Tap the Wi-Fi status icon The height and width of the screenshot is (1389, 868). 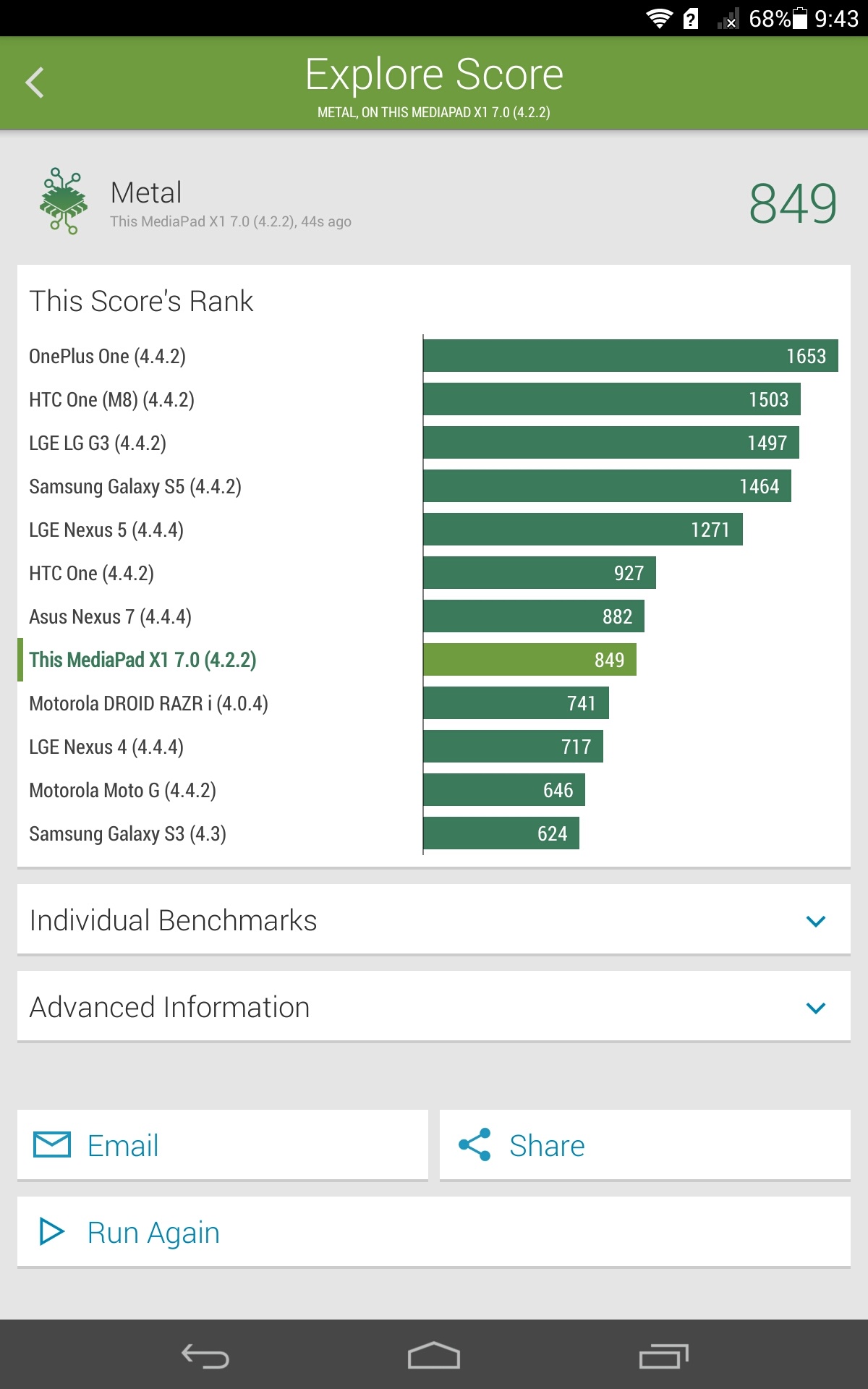(x=658, y=18)
